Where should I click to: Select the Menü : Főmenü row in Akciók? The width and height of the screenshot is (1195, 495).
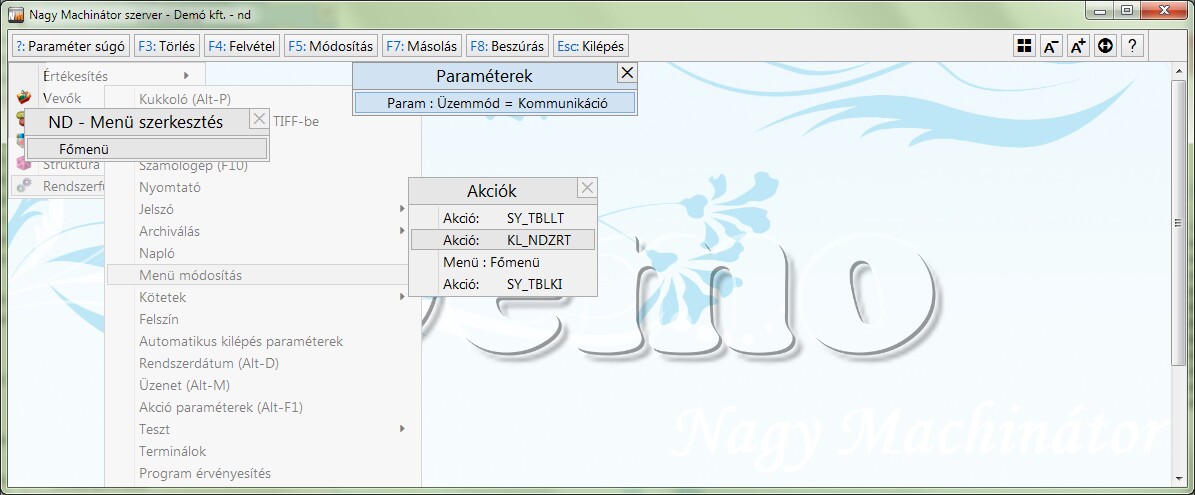click(503, 262)
